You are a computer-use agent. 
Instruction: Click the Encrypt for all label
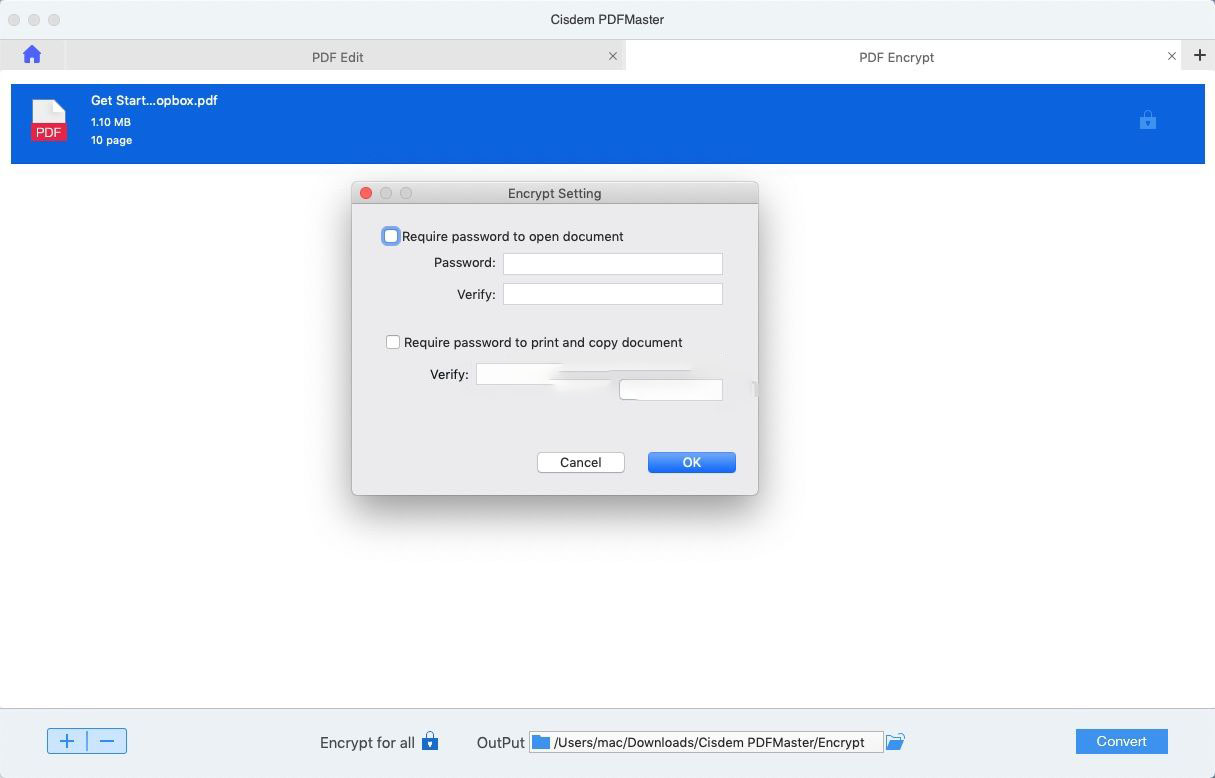(x=367, y=743)
